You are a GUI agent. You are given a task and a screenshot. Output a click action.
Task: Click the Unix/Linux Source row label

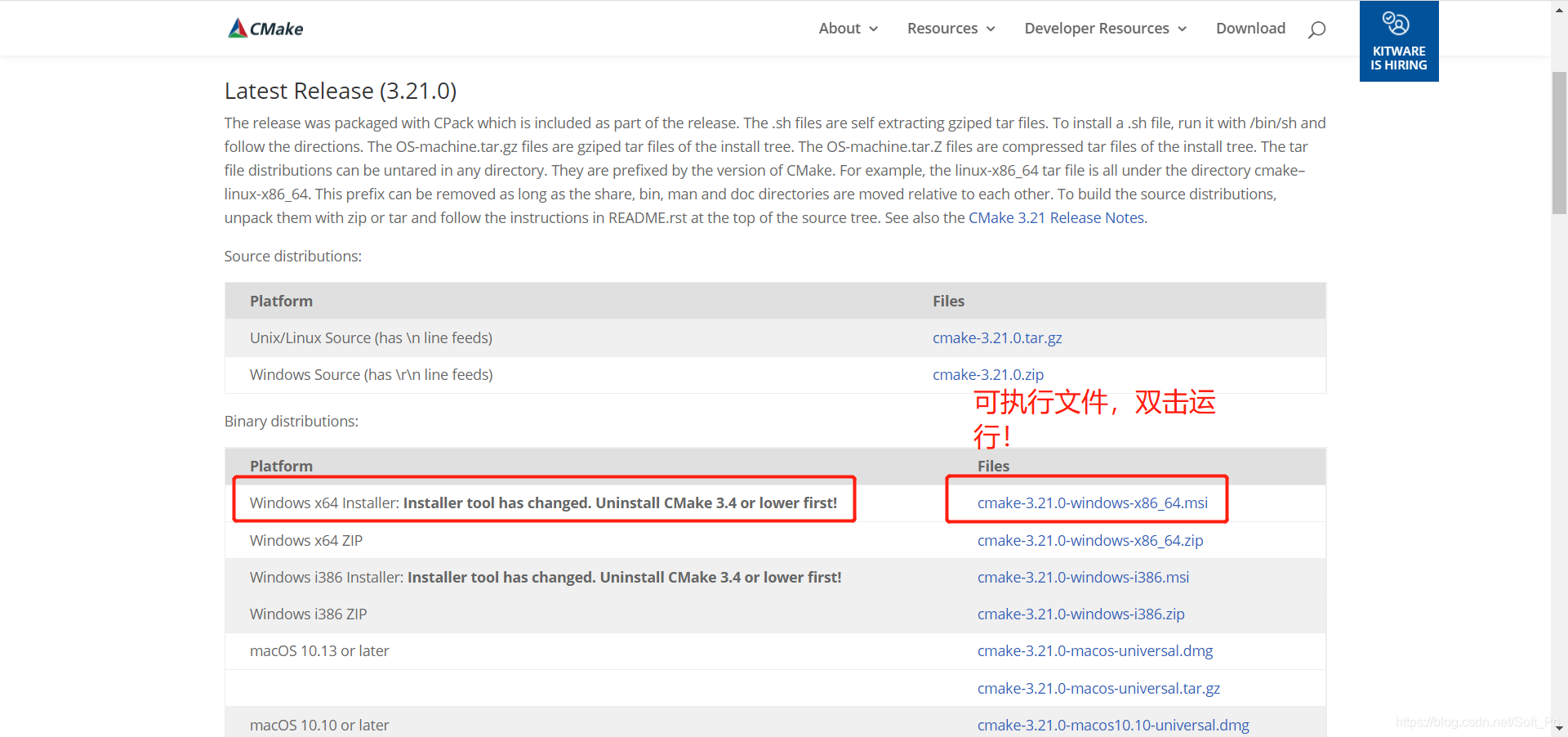pyautogui.click(x=371, y=338)
